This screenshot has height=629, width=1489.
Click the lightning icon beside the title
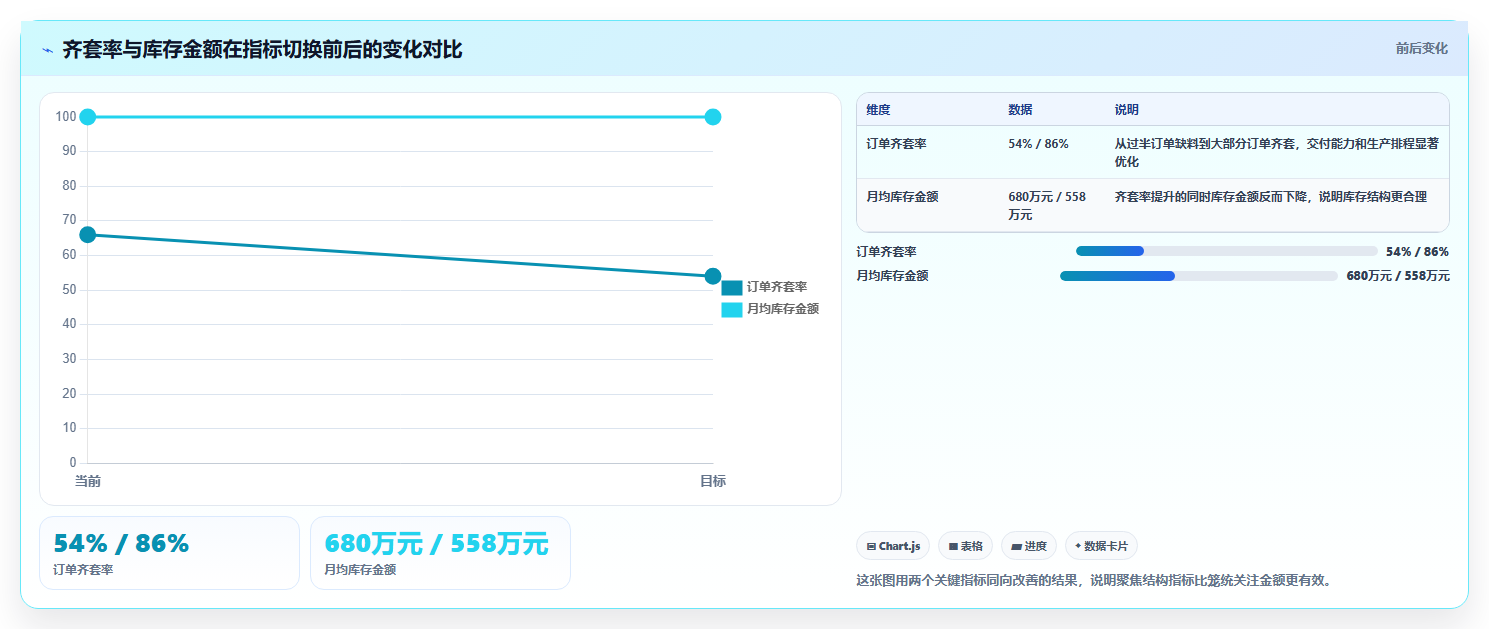(x=47, y=50)
